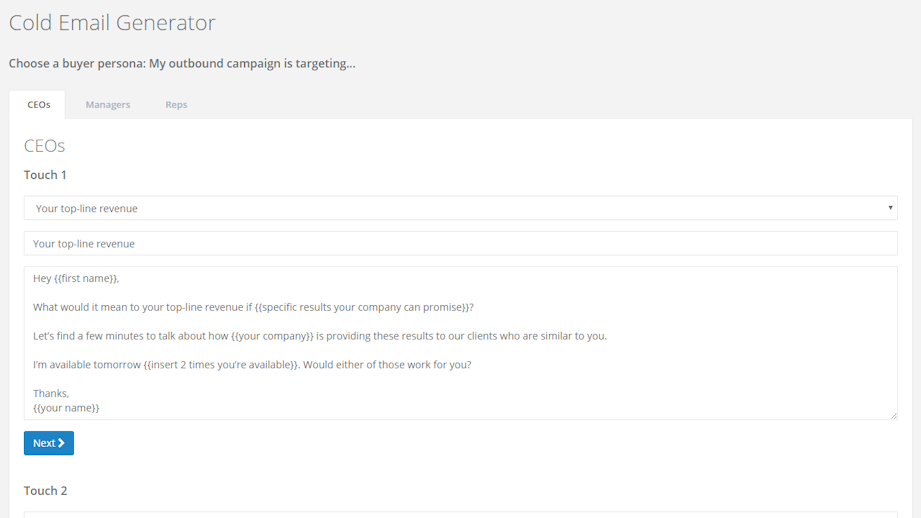The height and width of the screenshot is (518, 921).
Task: Select the Reps persona tab
Action: click(176, 105)
